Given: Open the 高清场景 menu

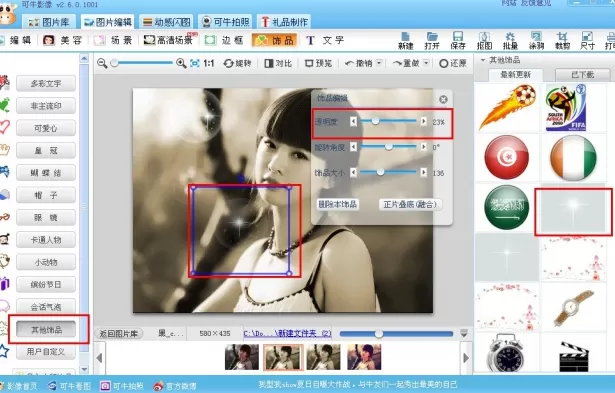Looking at the screenshot, I should coord(169,40).
